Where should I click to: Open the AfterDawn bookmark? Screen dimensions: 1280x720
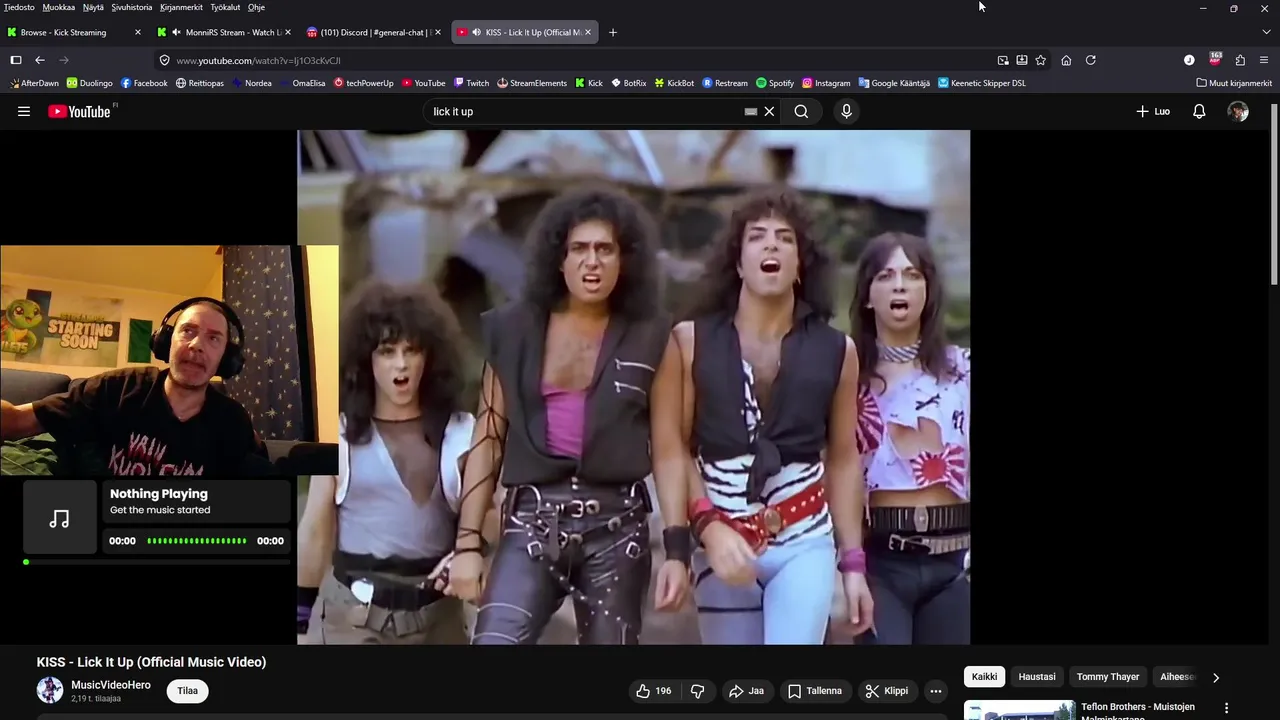pos(34,83)
